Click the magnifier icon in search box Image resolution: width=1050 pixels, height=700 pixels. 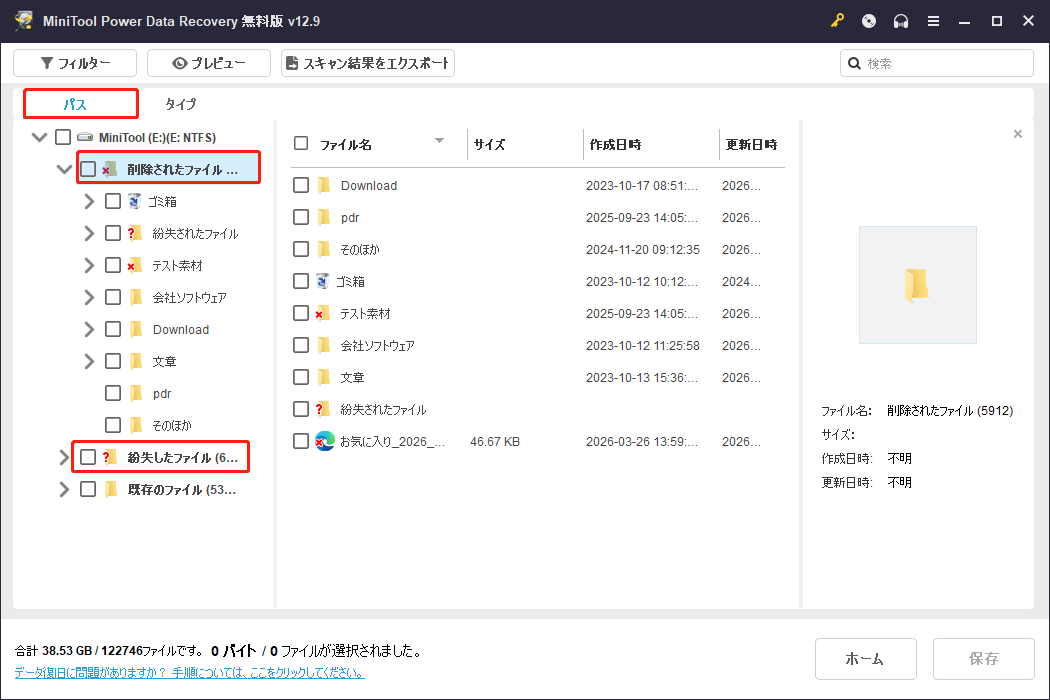coord(854,63)
